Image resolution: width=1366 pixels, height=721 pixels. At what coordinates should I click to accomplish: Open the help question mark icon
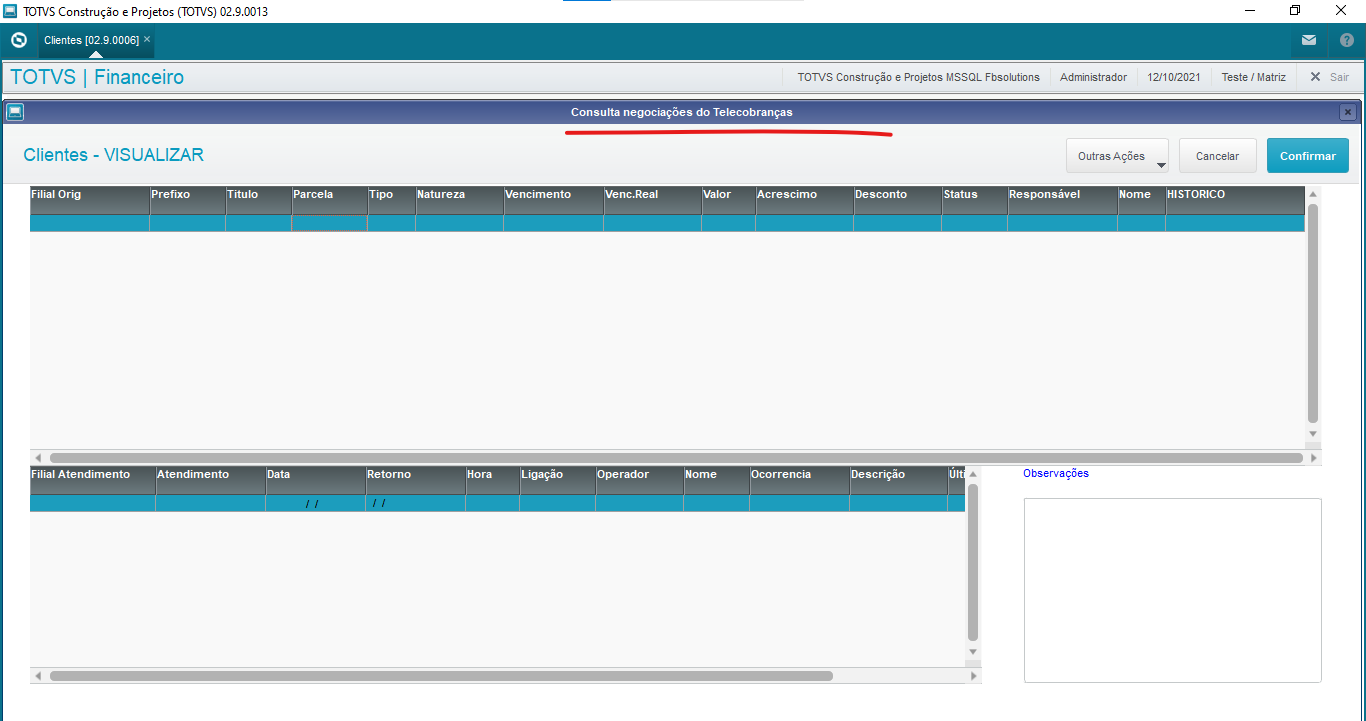(x=1347, y=40)
